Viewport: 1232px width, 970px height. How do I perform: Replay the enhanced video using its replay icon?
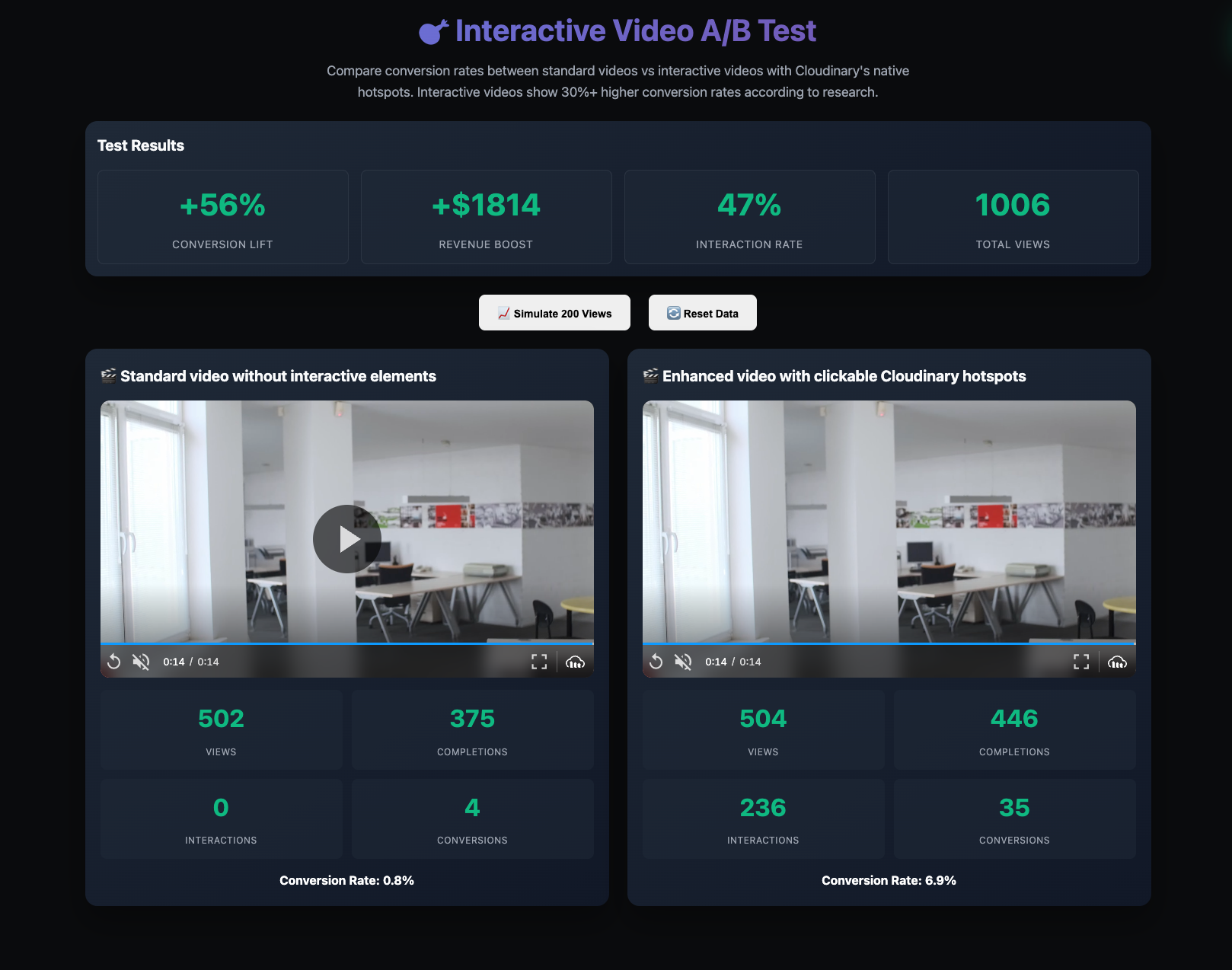pos(656,662)
